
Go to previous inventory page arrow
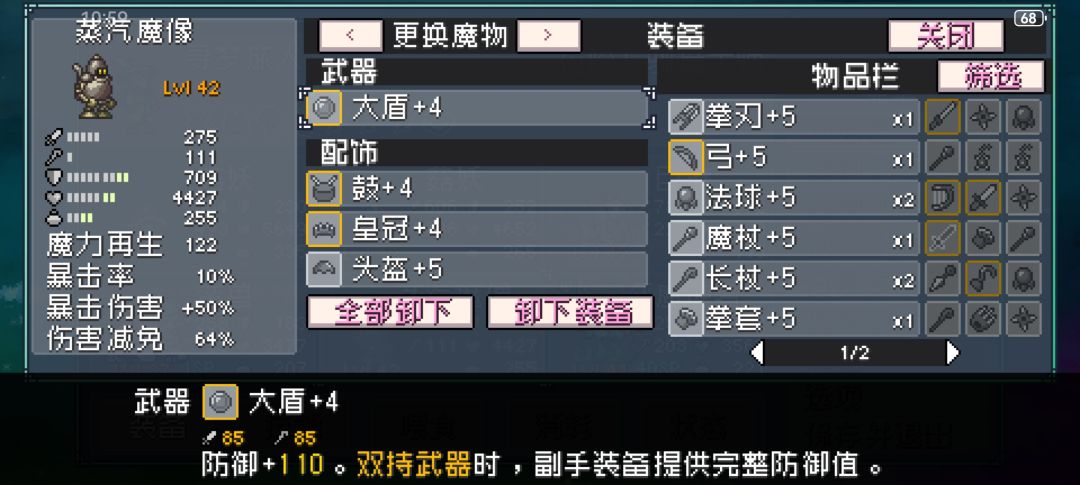click(757, 353)
